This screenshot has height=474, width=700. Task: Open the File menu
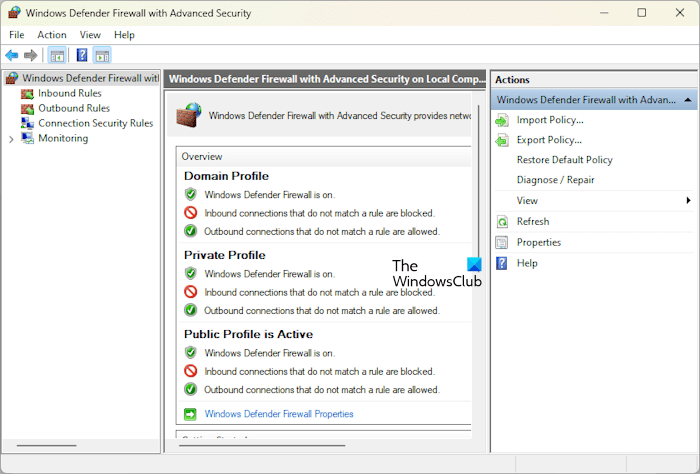click(x=17, y=35)
